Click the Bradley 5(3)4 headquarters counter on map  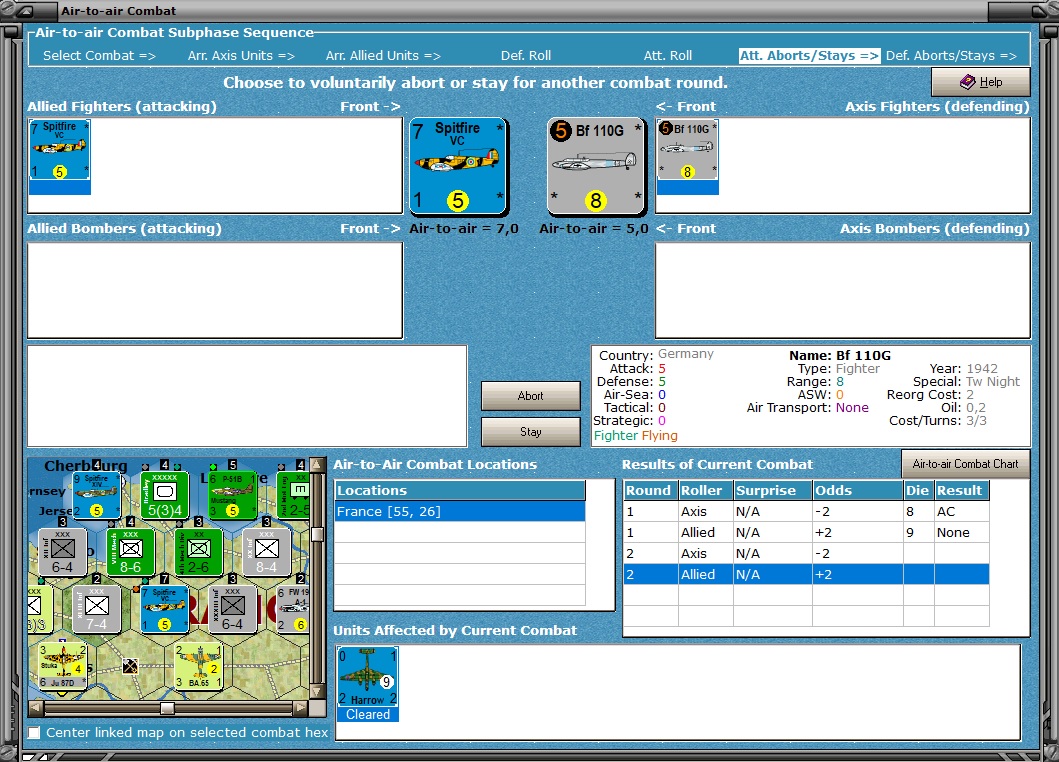pos(165,495)
